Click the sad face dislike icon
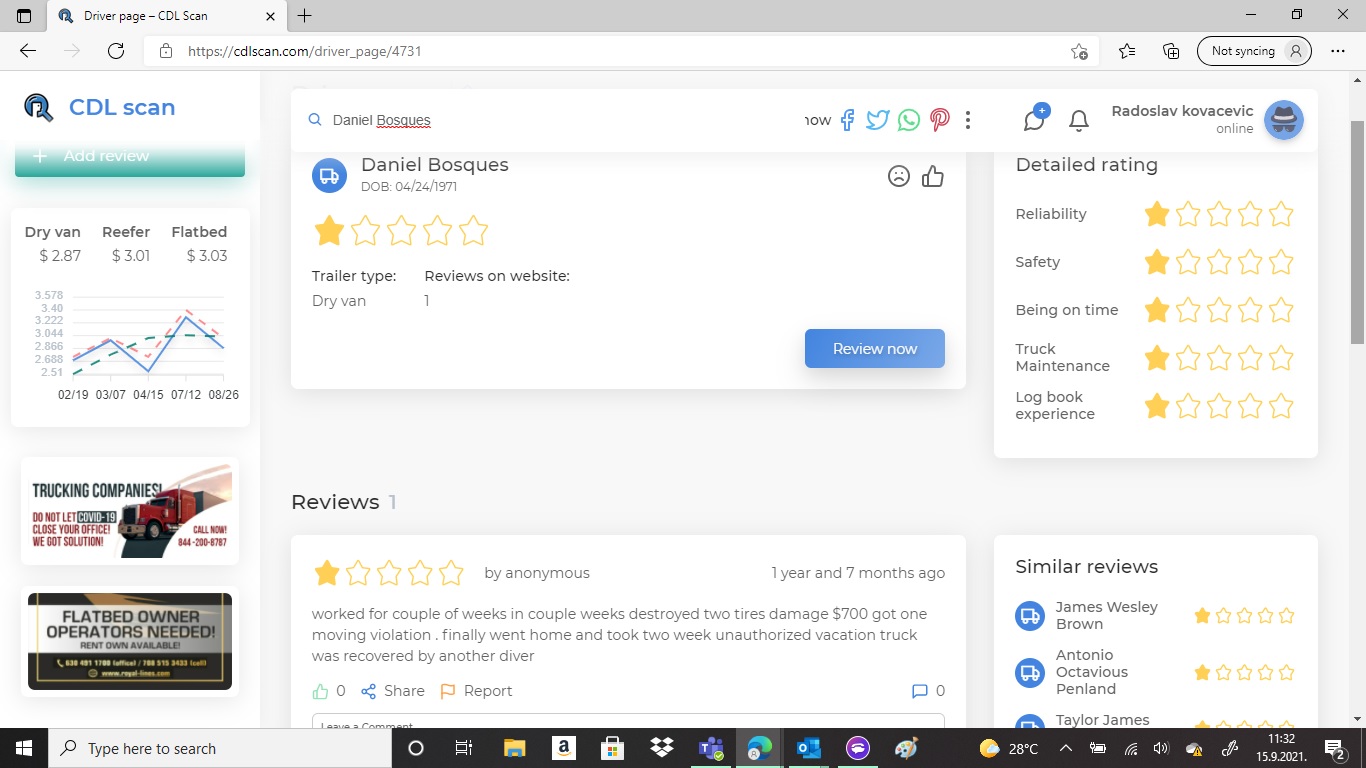This screenshot has height=768, width=1366. [899, 176]
